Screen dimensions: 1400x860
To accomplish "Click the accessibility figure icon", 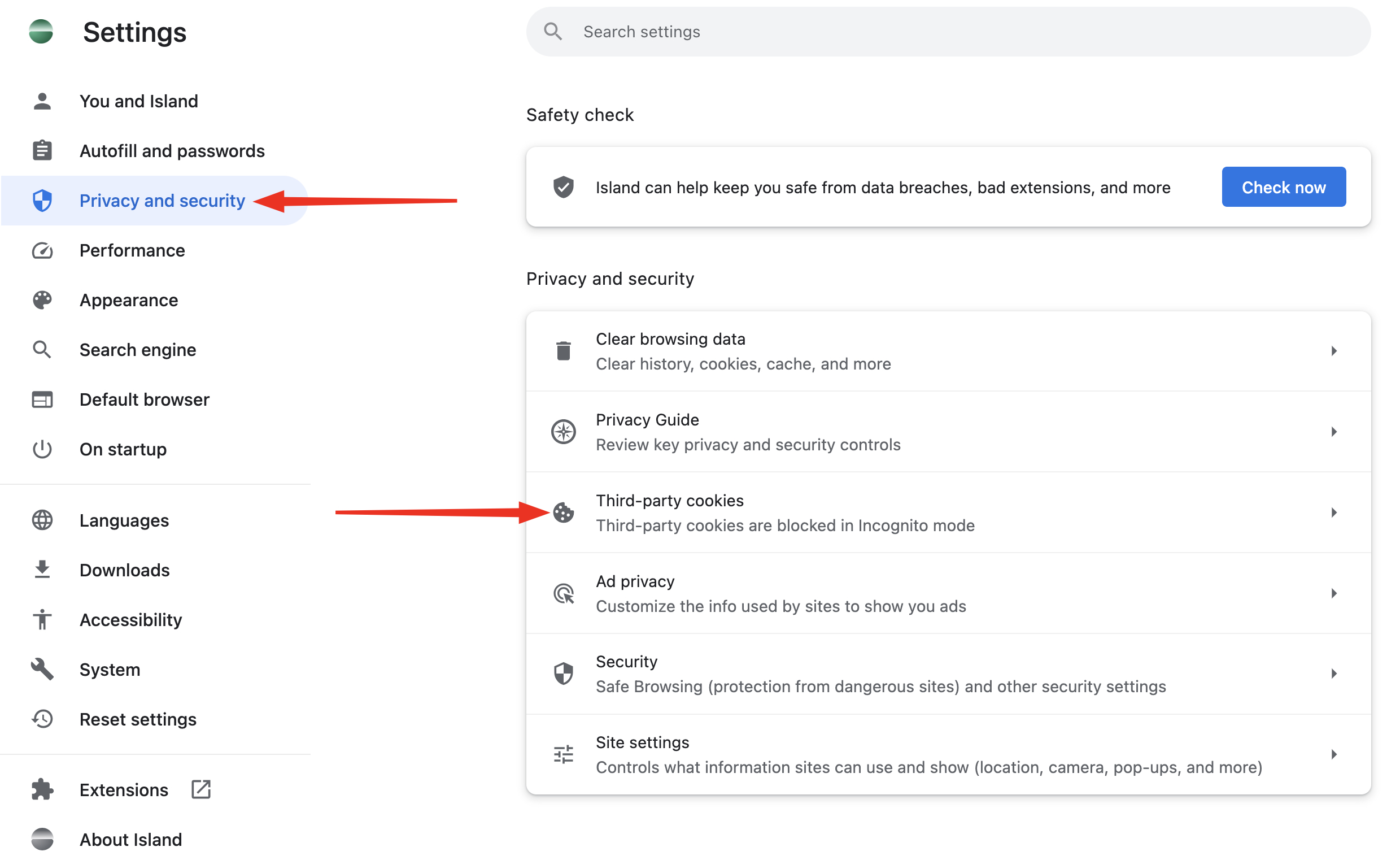I will coord(42,619).
